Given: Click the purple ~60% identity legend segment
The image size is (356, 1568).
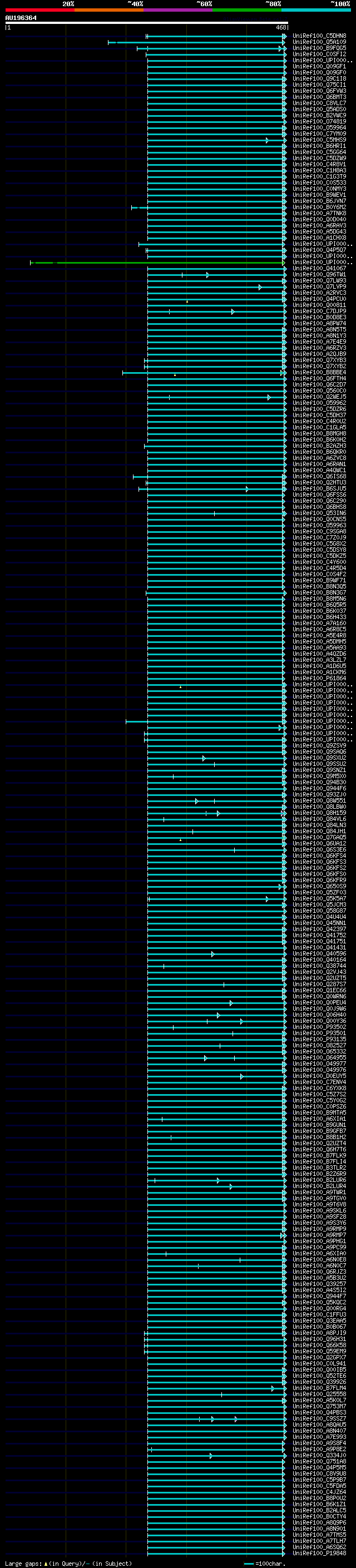Looking at the screenshot, I should [x=179, y=10].
